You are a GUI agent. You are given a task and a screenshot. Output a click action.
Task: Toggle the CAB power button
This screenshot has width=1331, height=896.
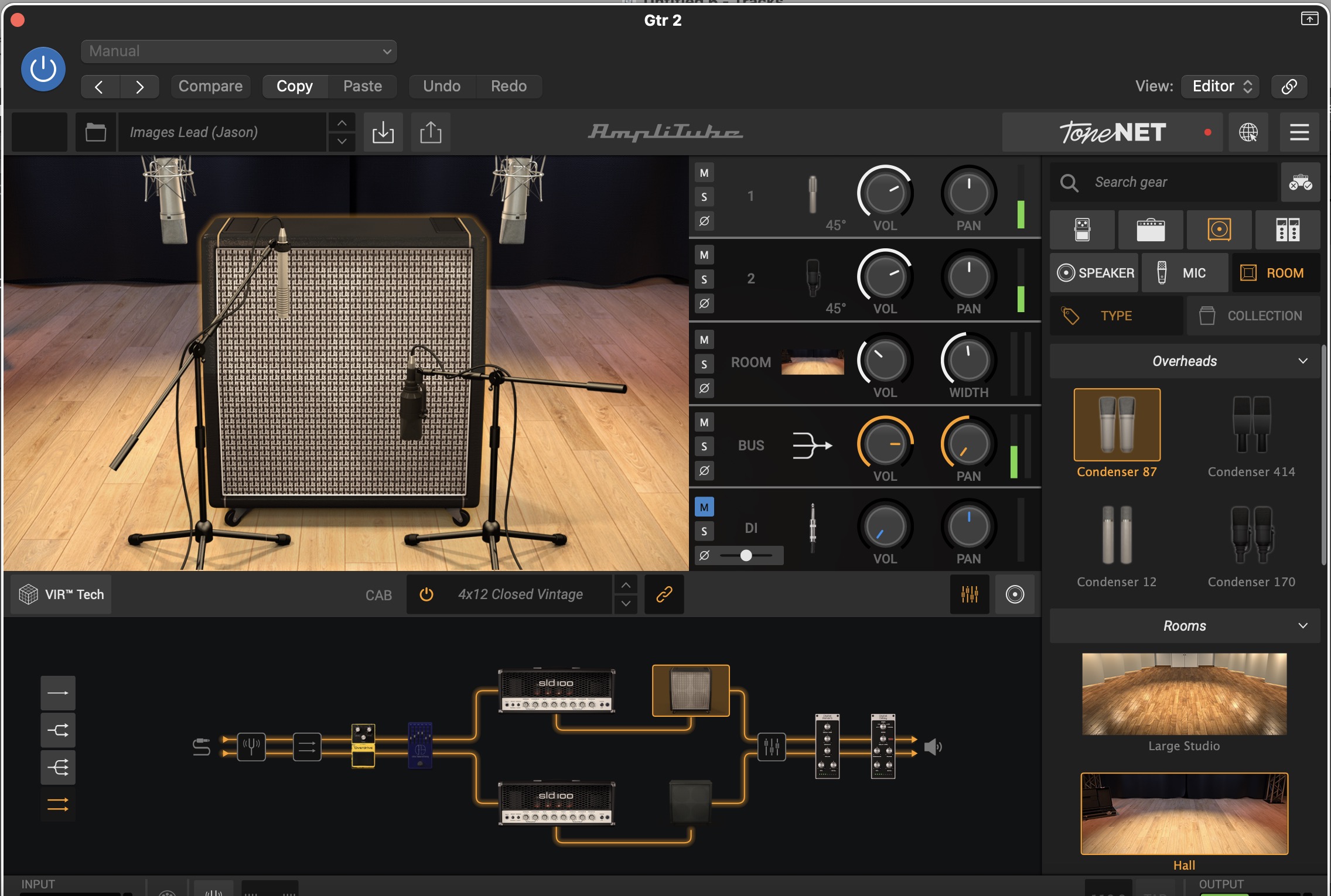[426, 594]
